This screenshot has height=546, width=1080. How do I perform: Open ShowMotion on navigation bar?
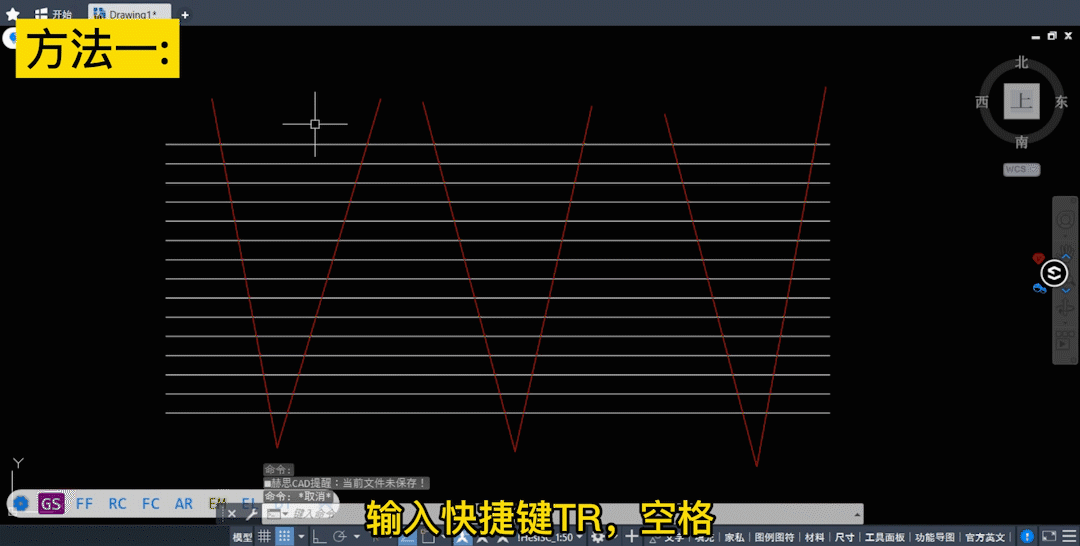coord(1065,339)
